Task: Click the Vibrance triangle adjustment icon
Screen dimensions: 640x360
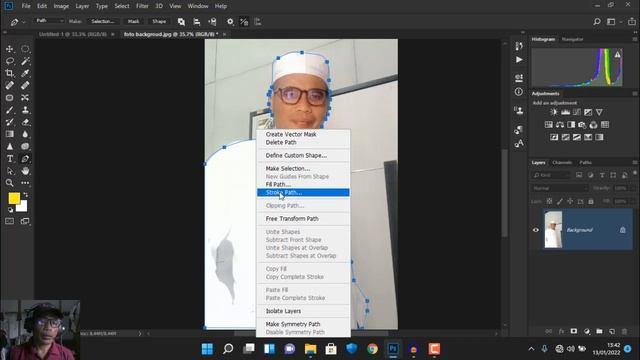Action: click(x=599, y=112)
